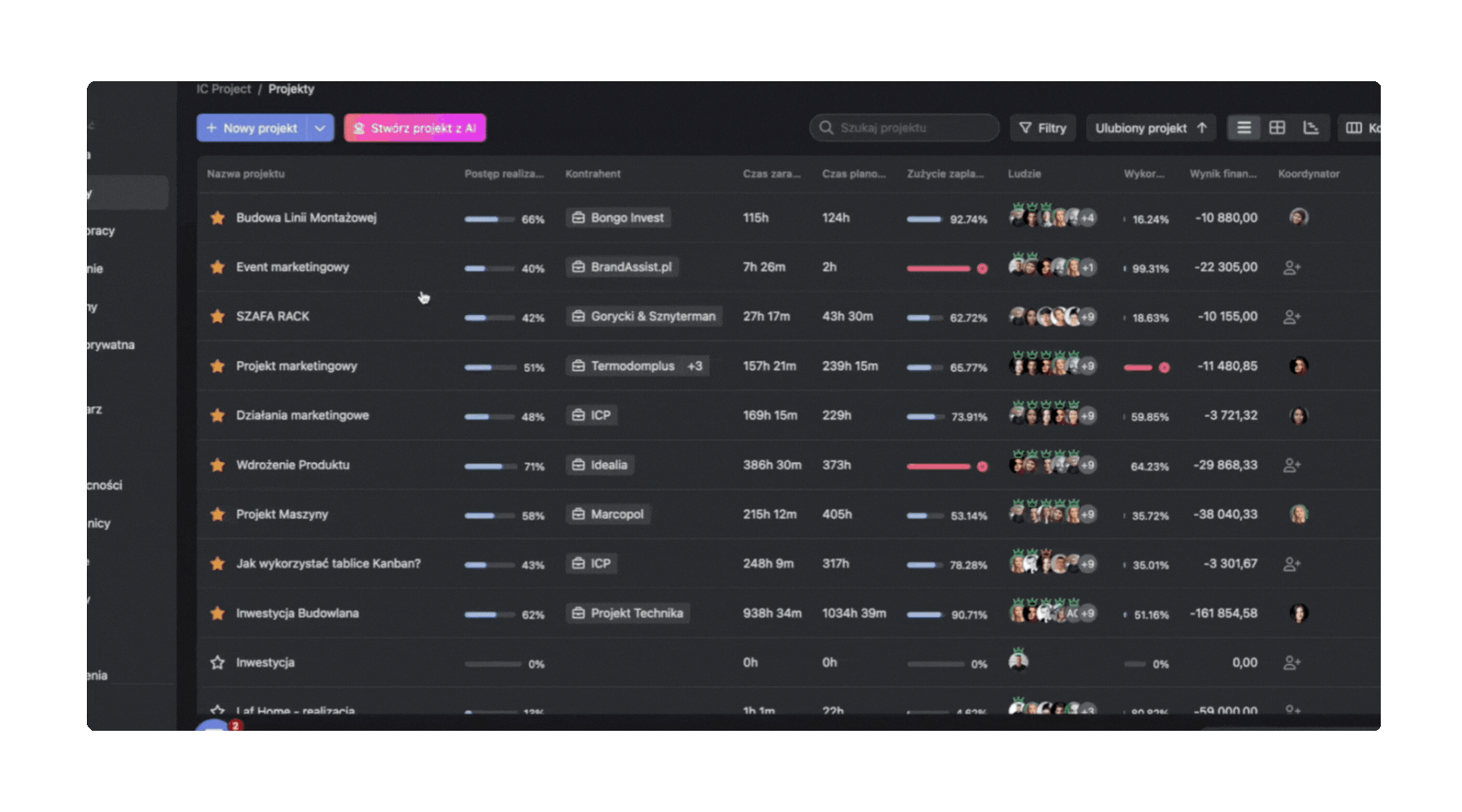Open the Projekt Maszyny project name
This screenshot has width=1462, height=812.
point(282,514)
